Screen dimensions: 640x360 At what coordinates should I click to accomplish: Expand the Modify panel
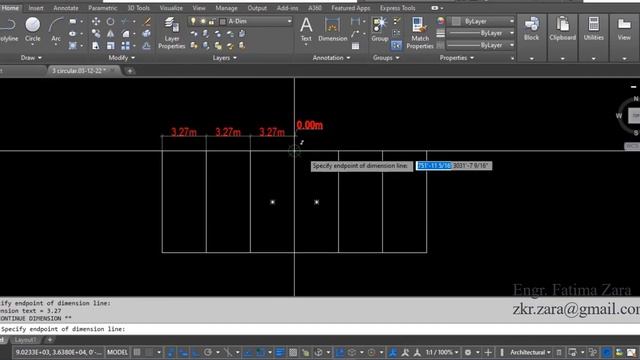pyautogui.click(x=122, y=58)
